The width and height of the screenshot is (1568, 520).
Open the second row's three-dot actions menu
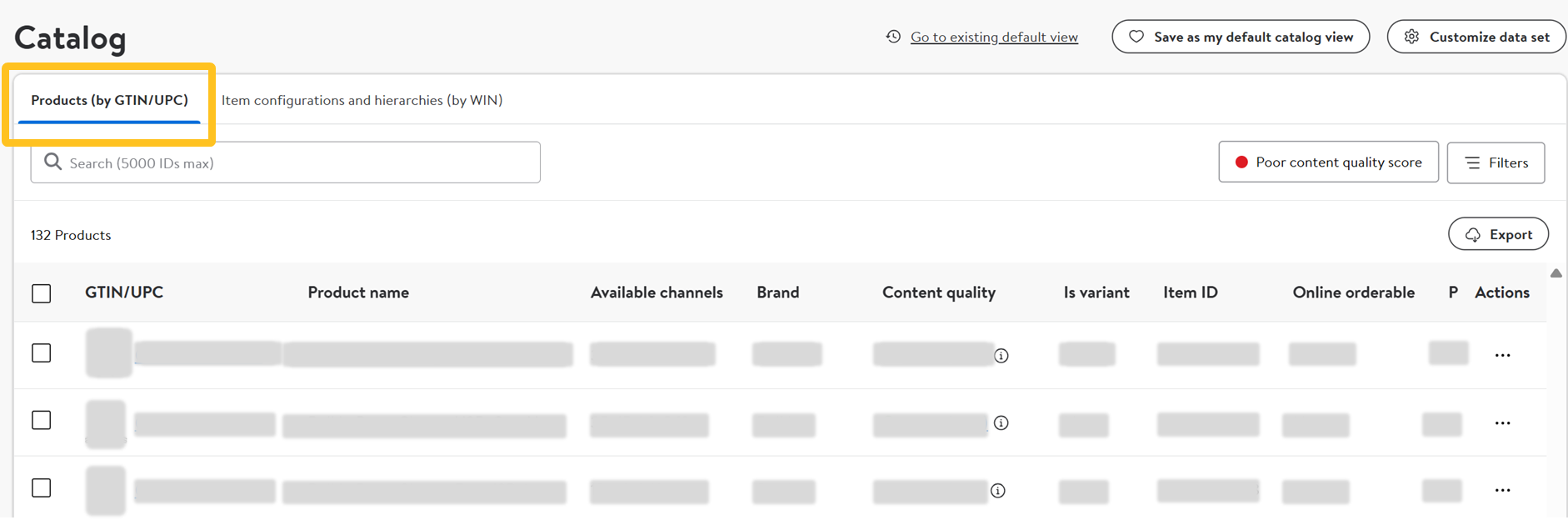(1502, 423)
